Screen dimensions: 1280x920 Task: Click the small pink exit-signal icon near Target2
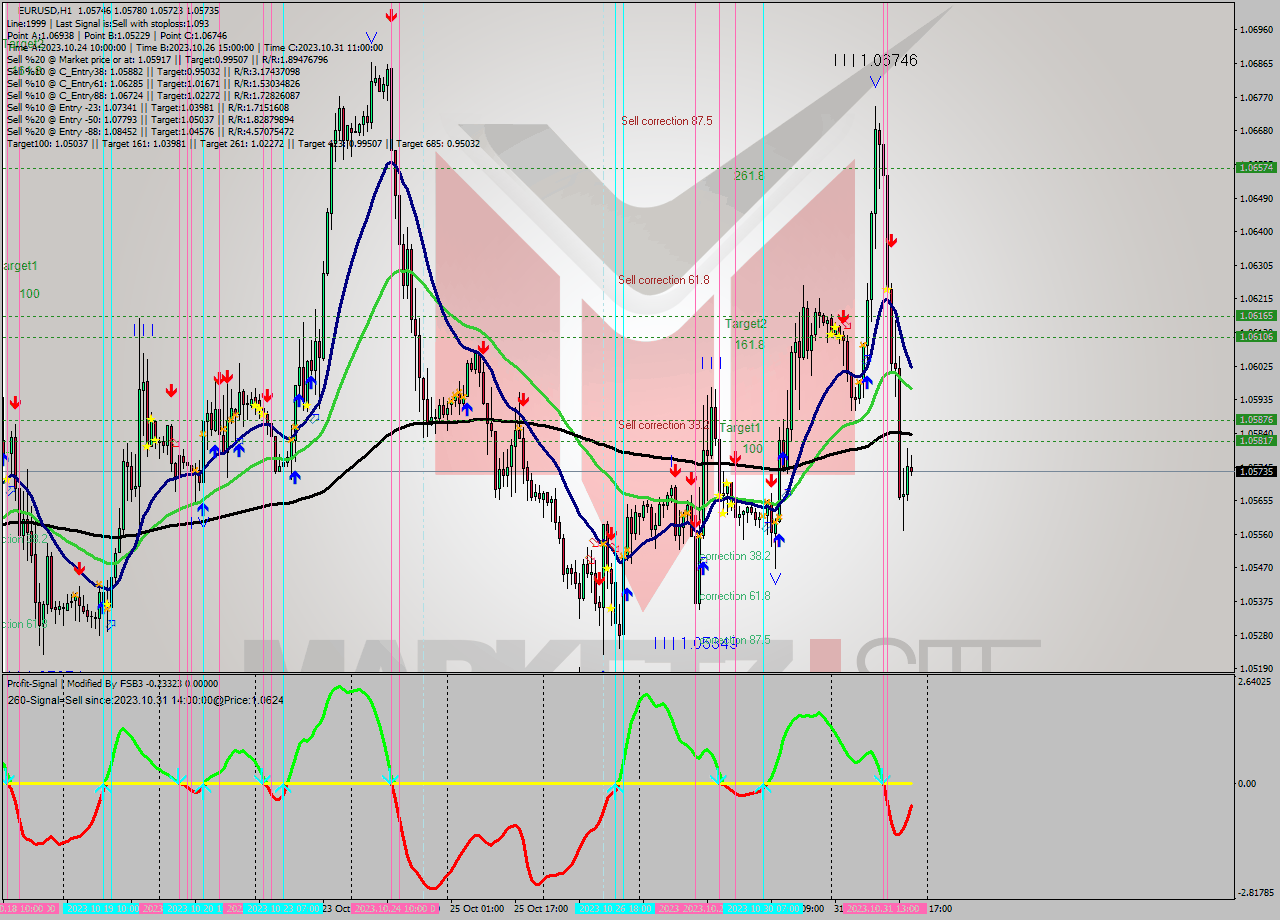pos(846,325)
